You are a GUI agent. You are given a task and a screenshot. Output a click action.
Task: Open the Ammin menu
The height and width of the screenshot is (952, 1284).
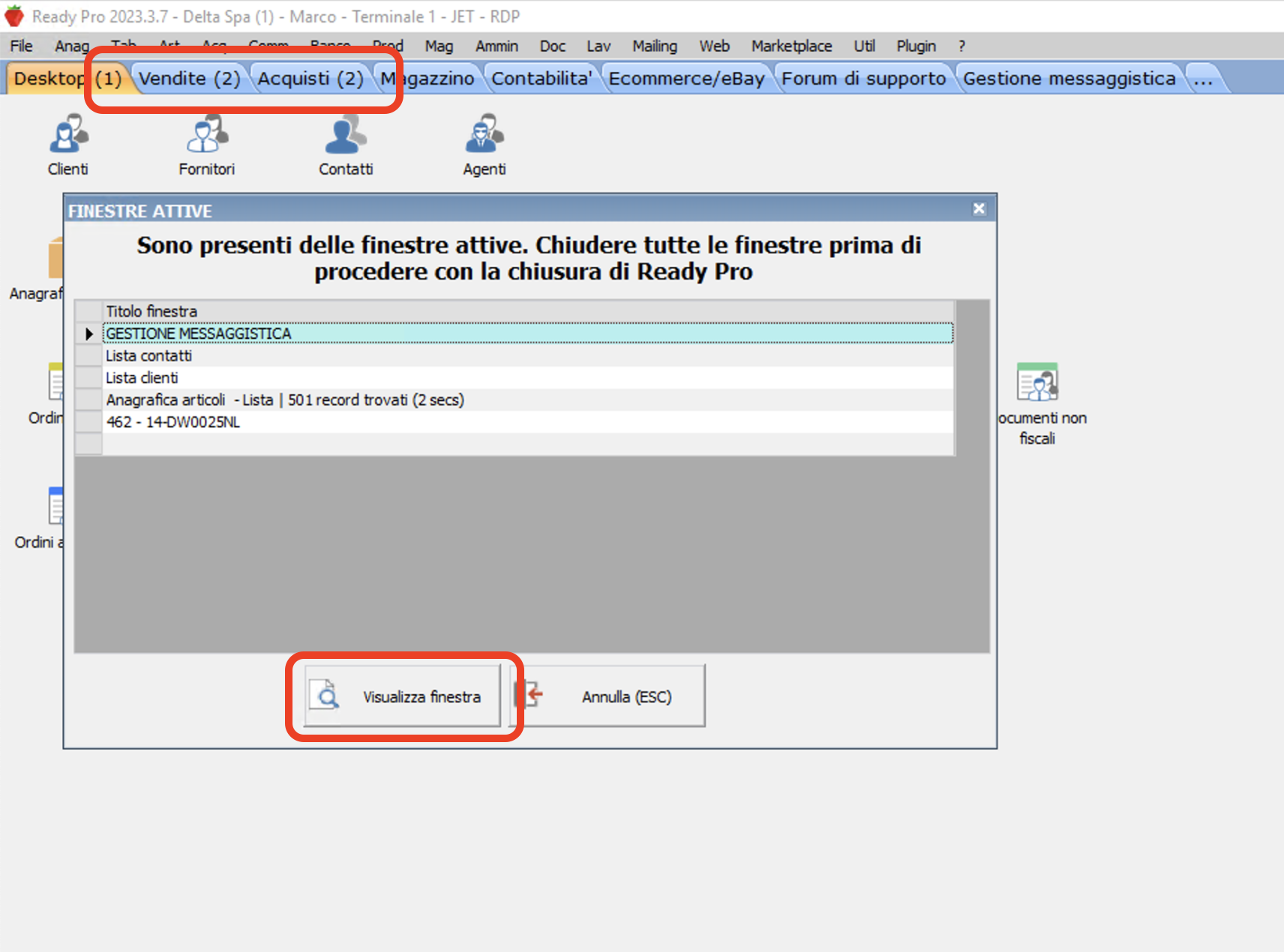[x=496, y=46]
